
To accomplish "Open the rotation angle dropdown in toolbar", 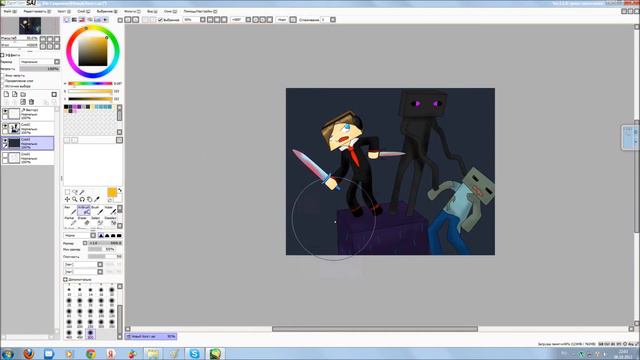I will coord(248,20).
